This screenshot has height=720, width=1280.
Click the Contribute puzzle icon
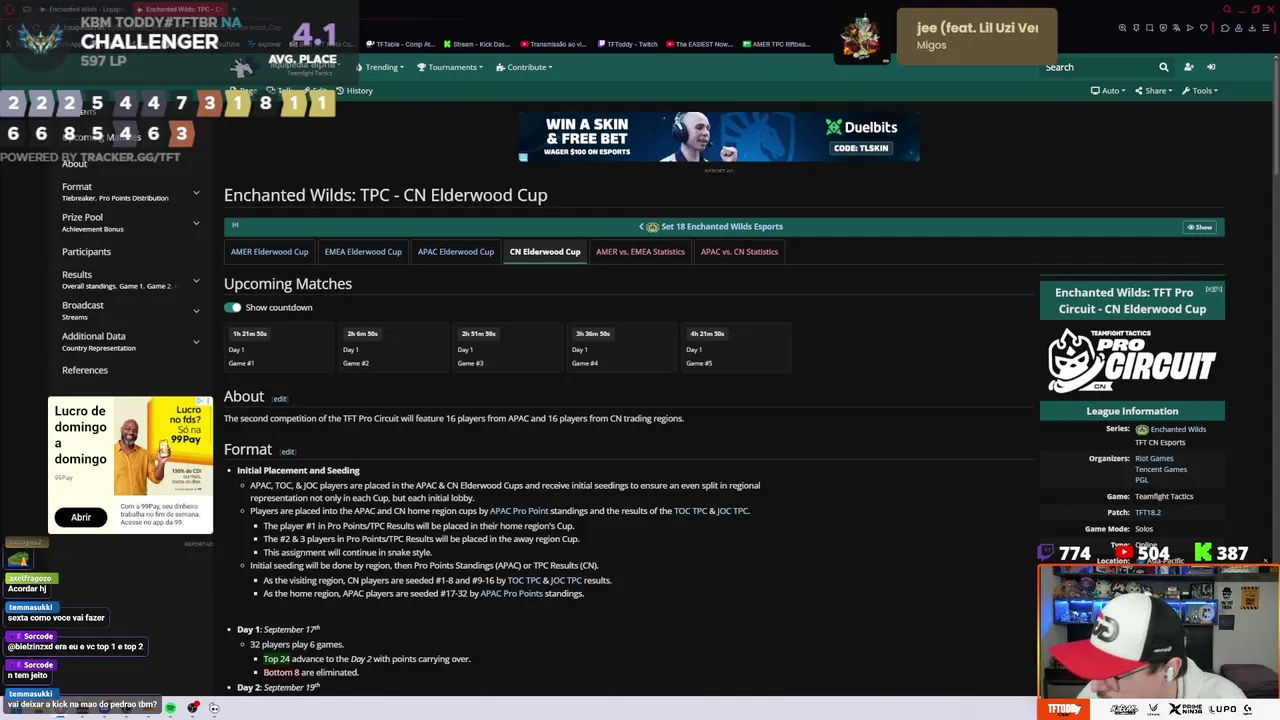501,67
